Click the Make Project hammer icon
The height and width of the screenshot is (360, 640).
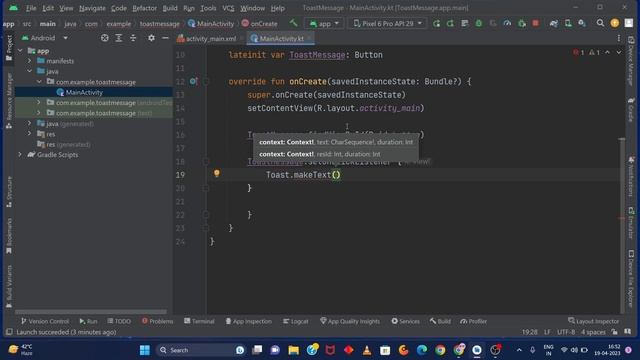[x=293, y=23]
